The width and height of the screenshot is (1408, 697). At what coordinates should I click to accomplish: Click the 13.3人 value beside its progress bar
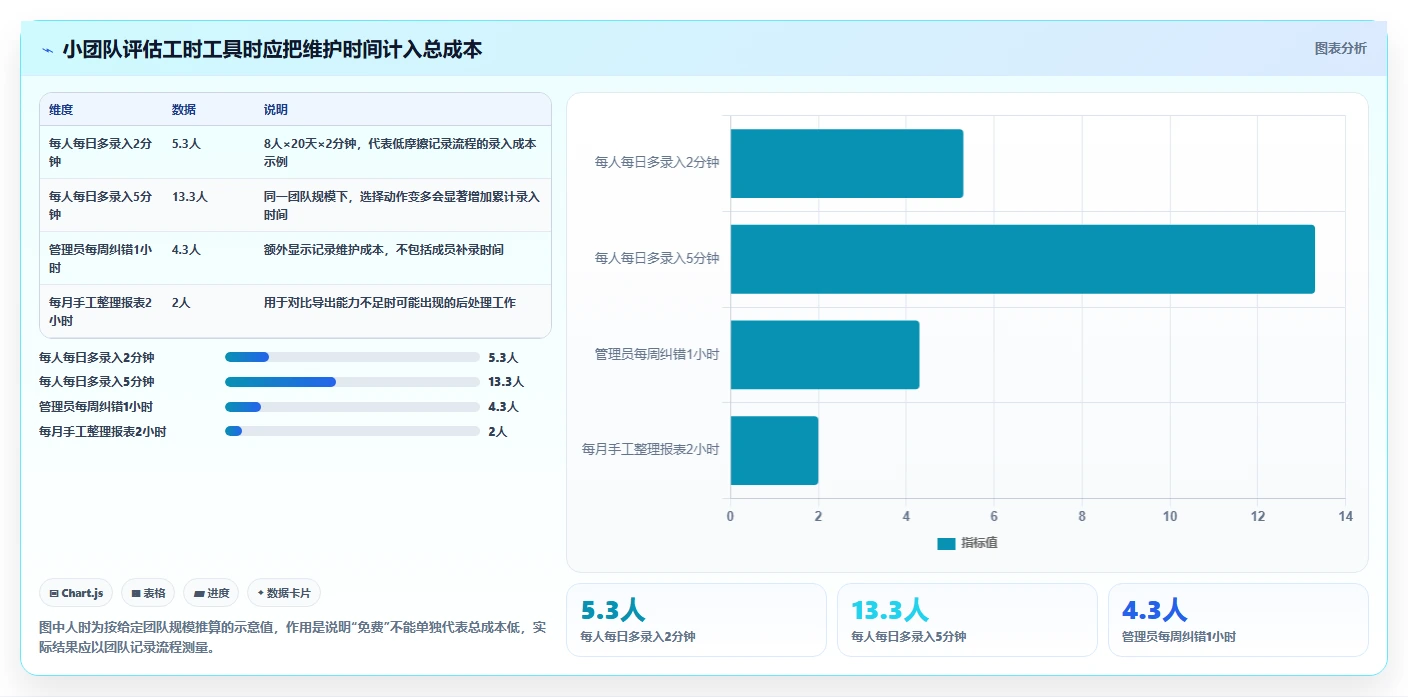(506, 382)
